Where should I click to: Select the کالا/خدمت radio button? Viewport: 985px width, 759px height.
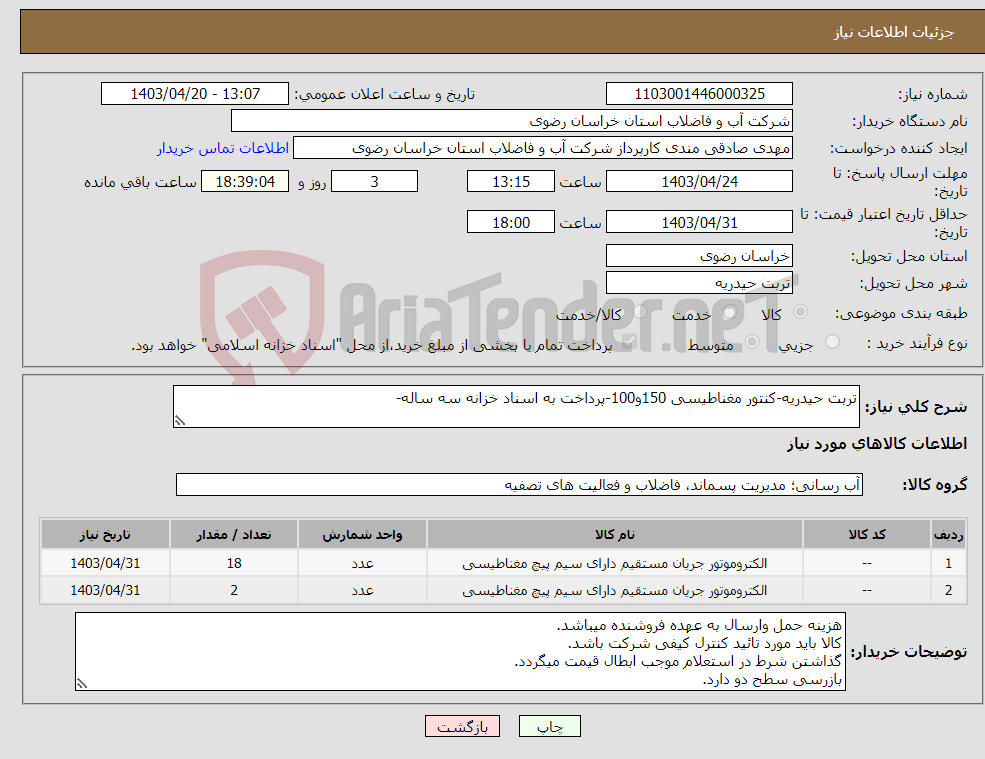[x=640, y=312]
